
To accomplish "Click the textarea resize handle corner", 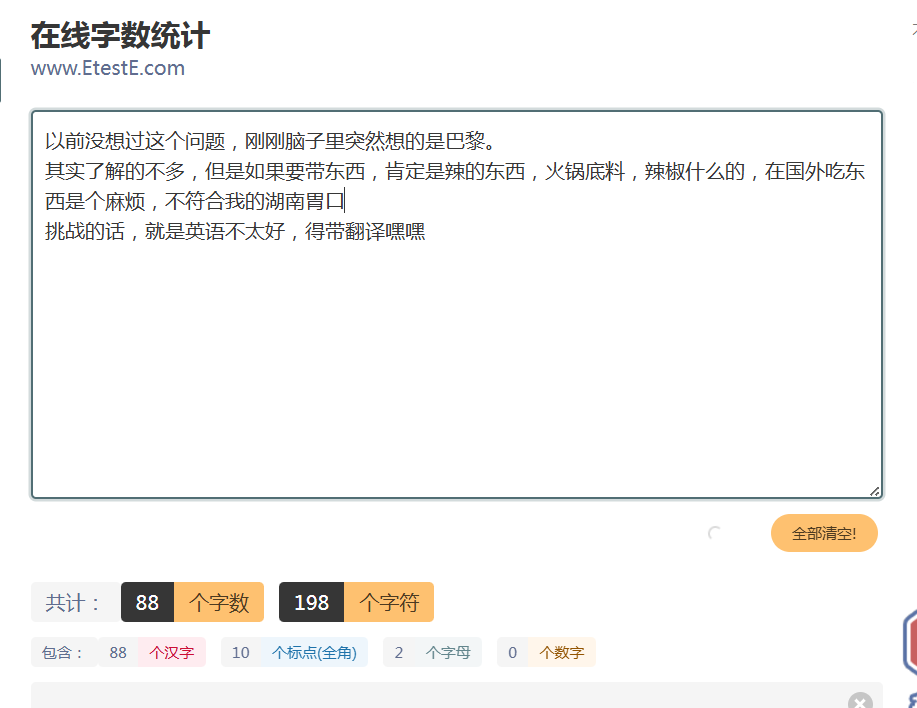I will [875, 492].
